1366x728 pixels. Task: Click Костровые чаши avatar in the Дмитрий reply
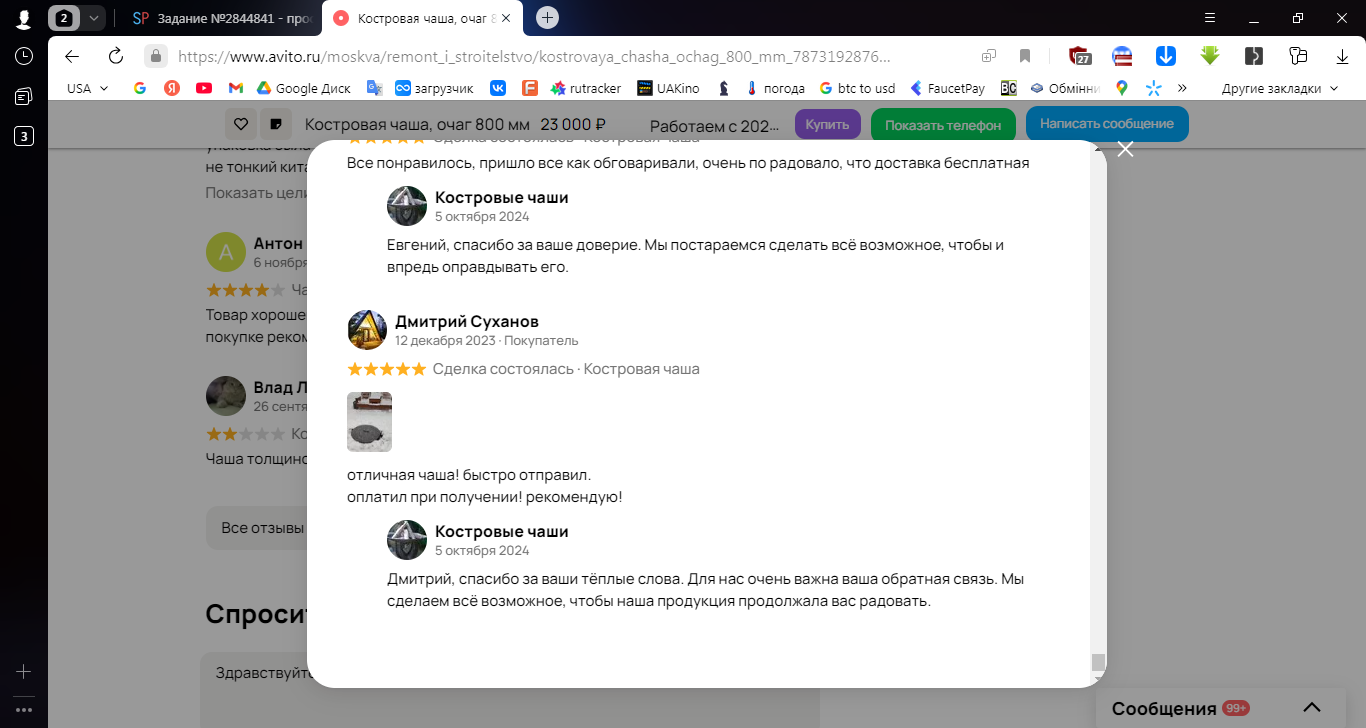coord(407,540)
